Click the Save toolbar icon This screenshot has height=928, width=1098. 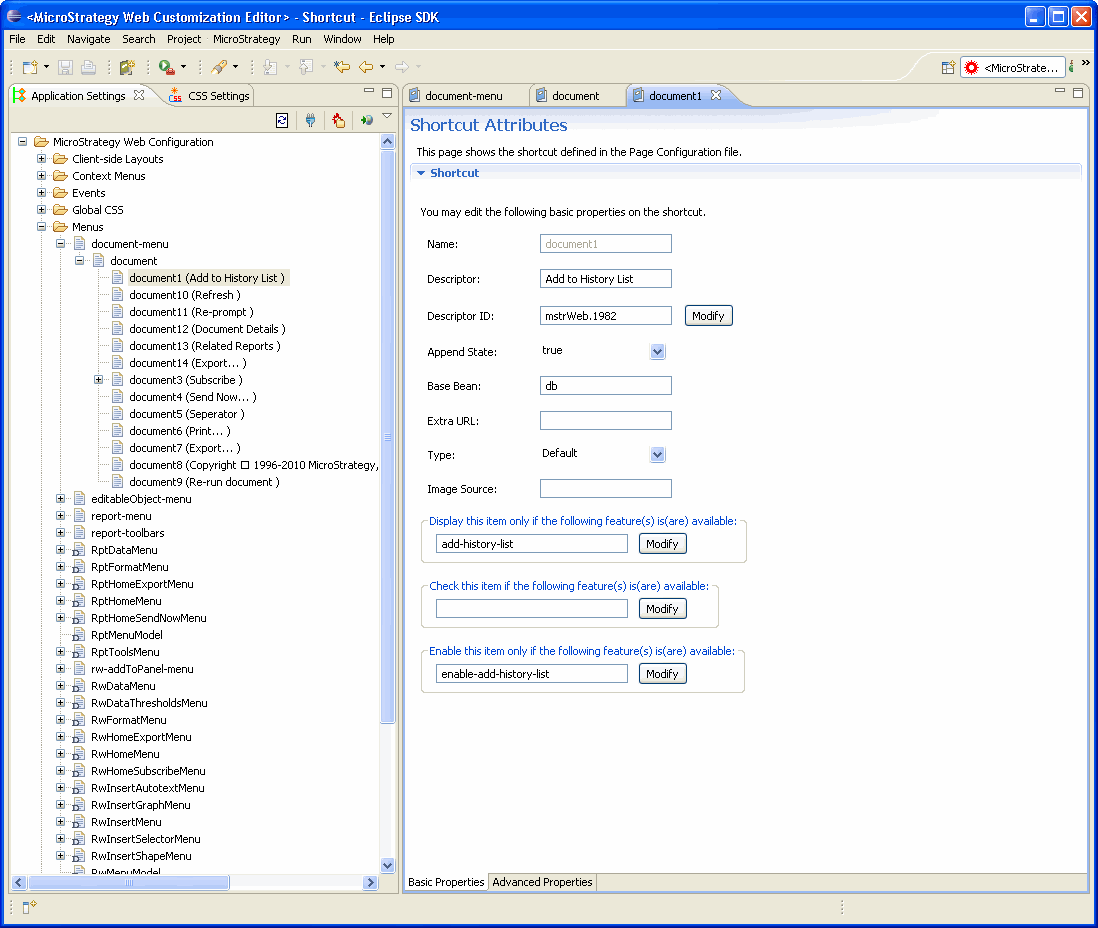click(65, 67)
